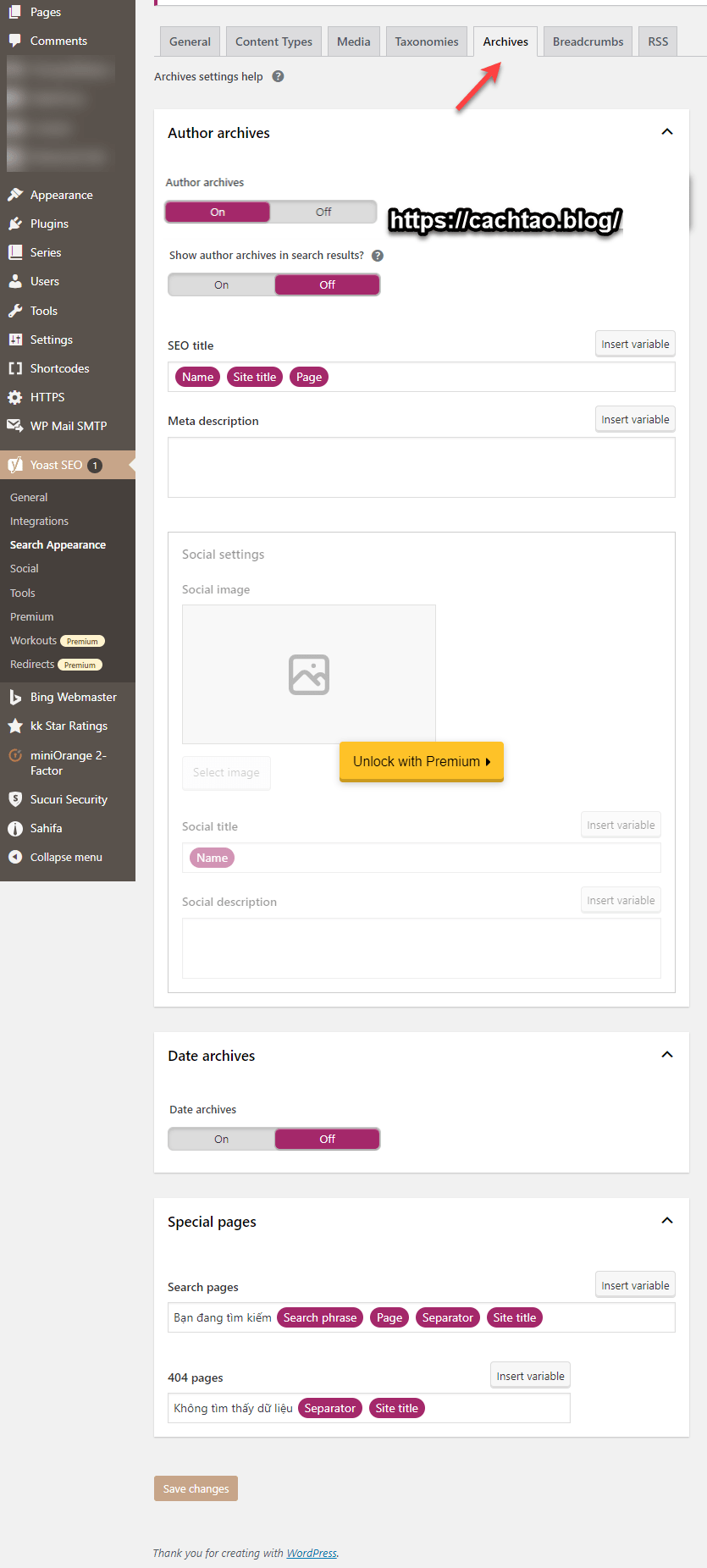The width and height of the screenshot is (707, 1568).
Task: Click the Tools wrench icon
Action: (x=15, y=311)
